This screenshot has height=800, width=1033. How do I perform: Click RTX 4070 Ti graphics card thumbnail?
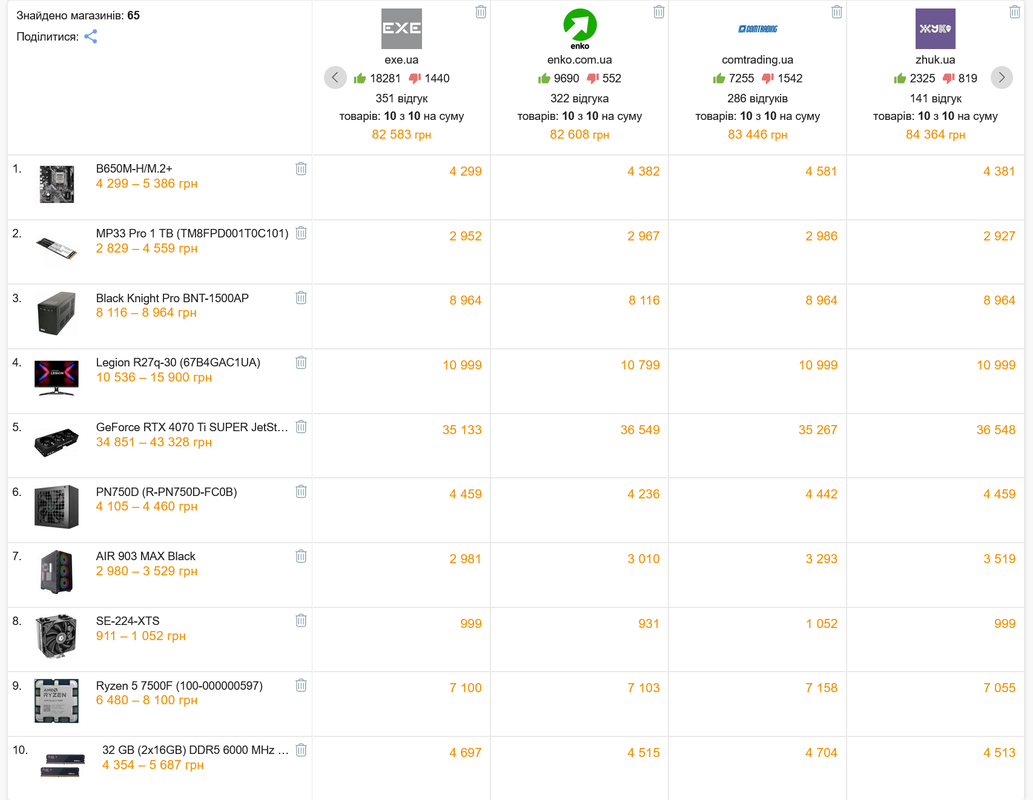(57, 442)
